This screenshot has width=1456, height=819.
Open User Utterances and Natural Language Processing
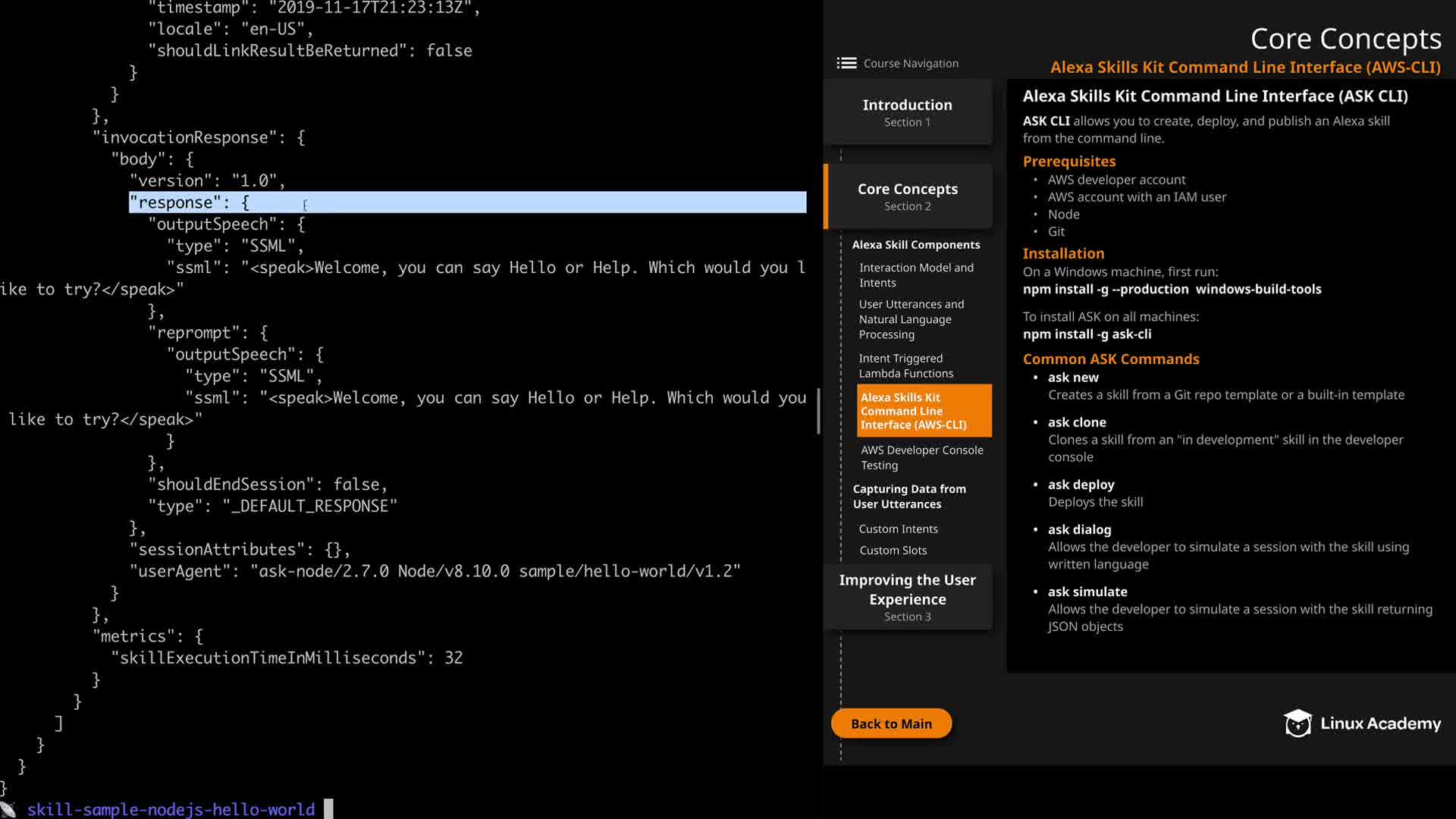coord(911,319)
